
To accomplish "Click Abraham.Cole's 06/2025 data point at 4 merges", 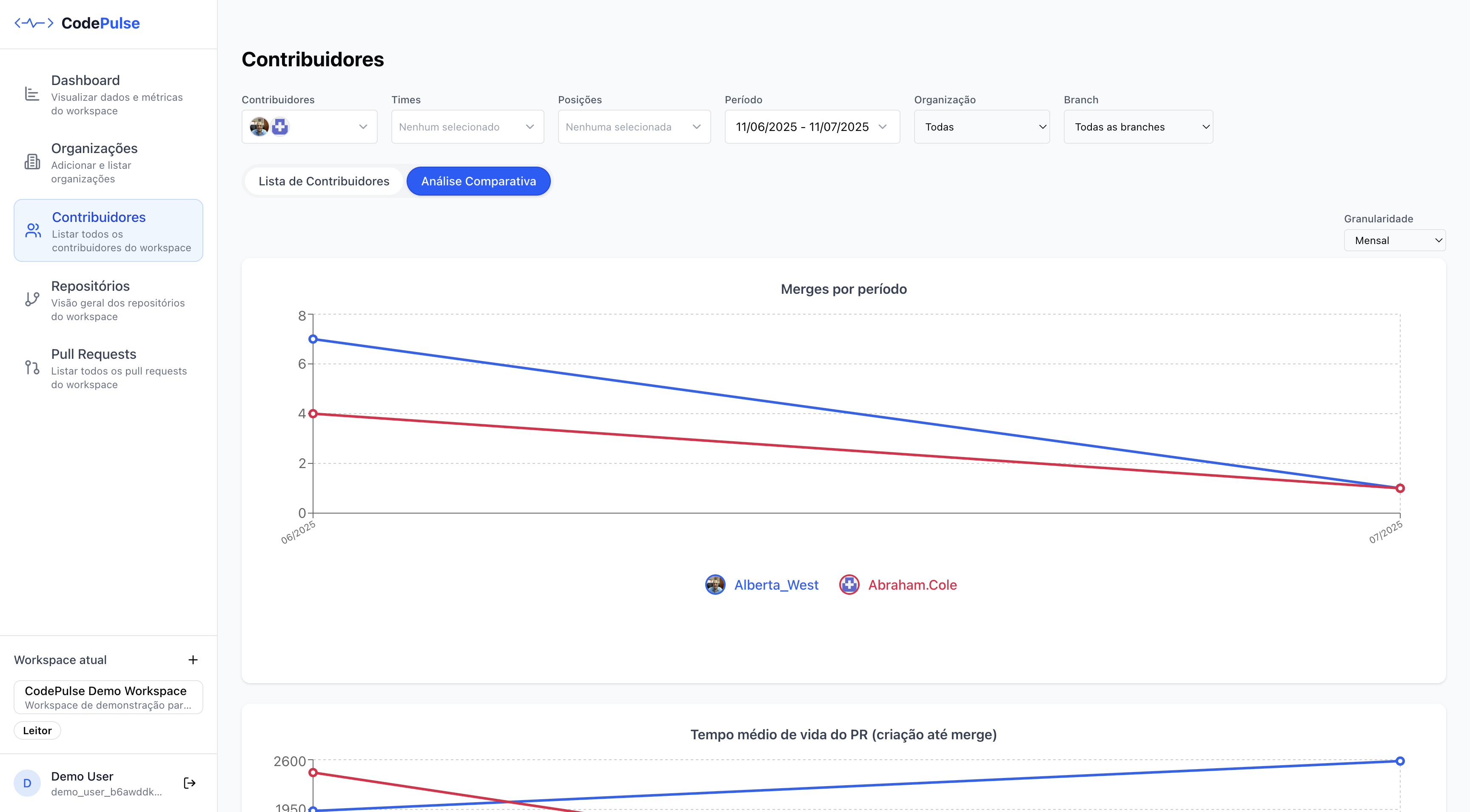I will [x=313, y=414].
